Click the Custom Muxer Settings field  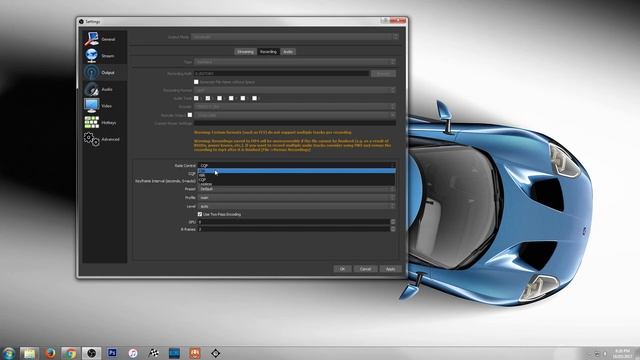[x=295, y=123]
